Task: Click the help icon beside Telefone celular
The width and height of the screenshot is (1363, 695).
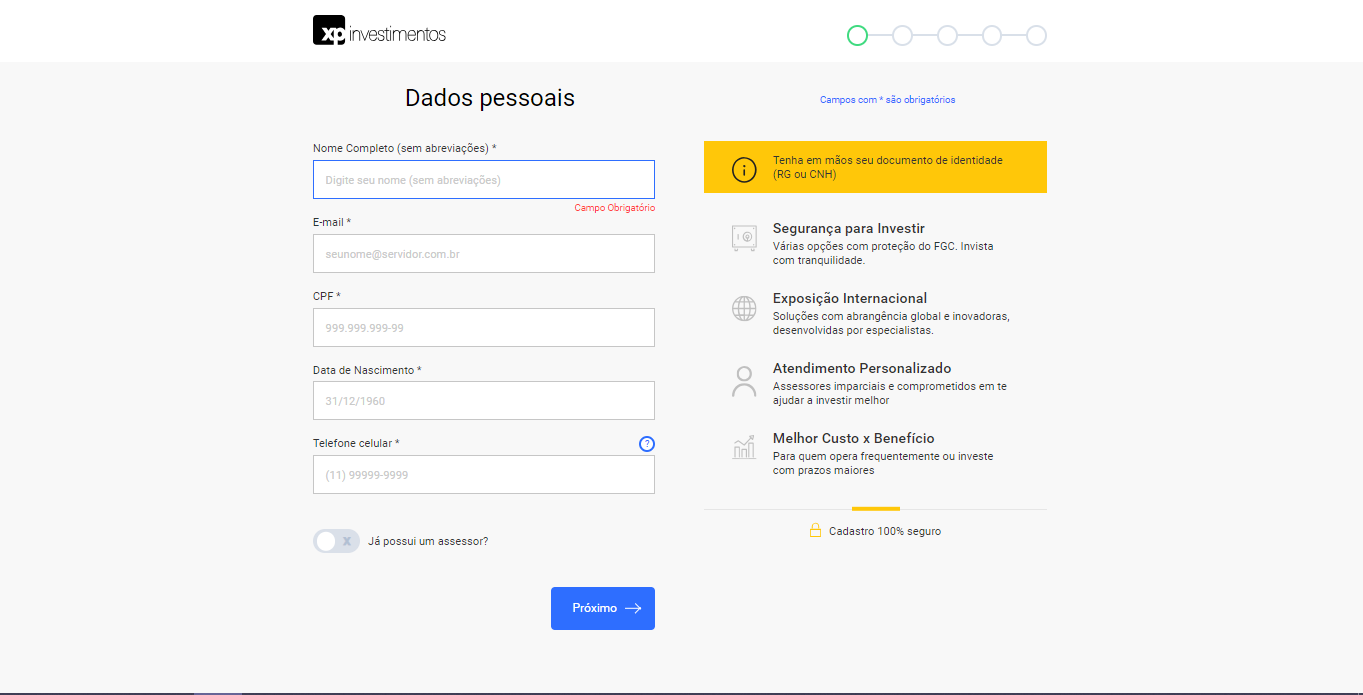Action: [x=646, y=444]
